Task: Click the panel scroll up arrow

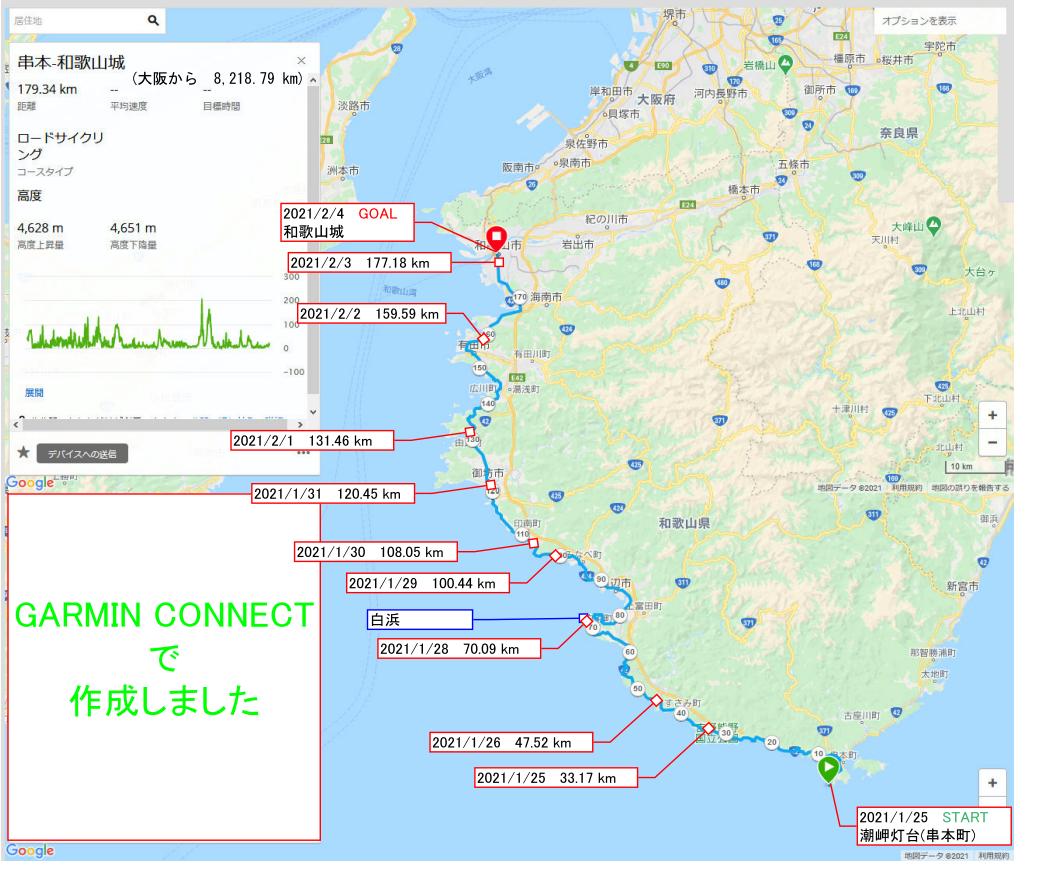Action: pos(313,80)
